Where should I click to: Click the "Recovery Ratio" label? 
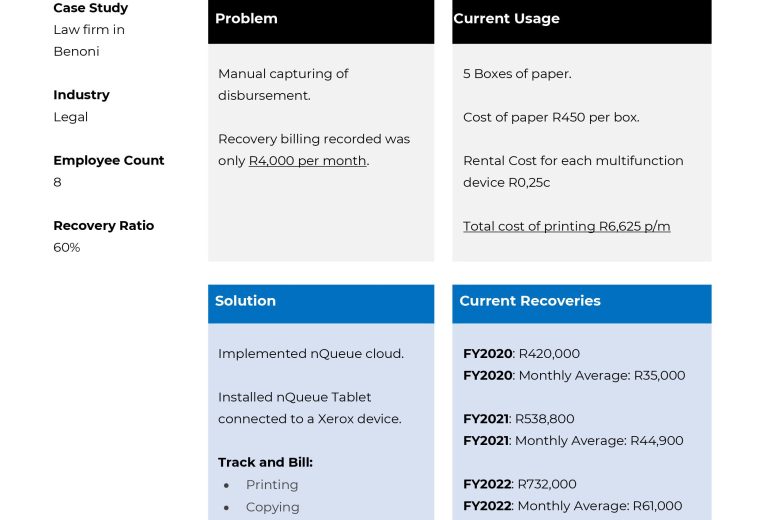(x=103, y=225)
